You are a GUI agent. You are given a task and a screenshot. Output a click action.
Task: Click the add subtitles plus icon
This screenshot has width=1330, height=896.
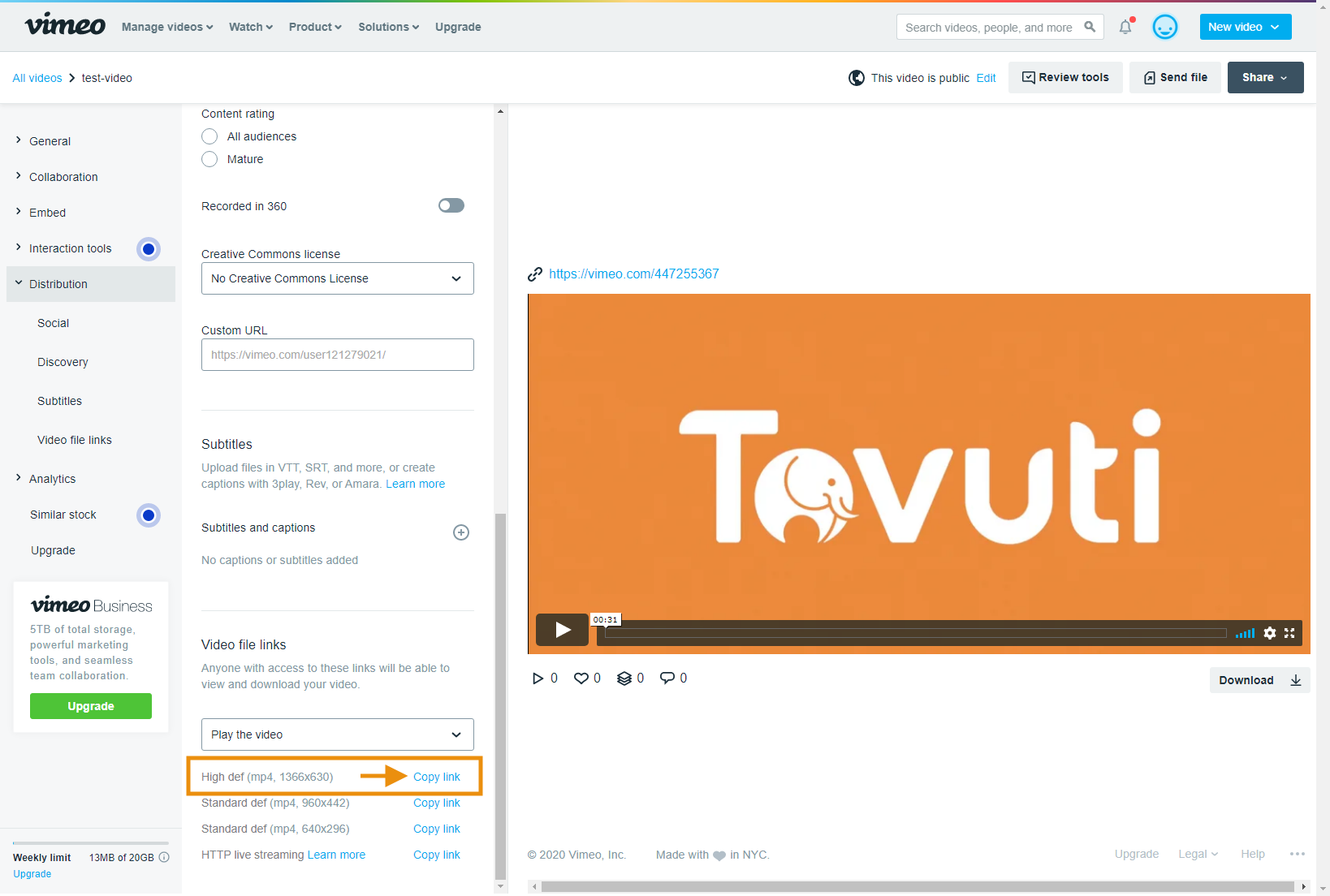[x=460, y=532]
